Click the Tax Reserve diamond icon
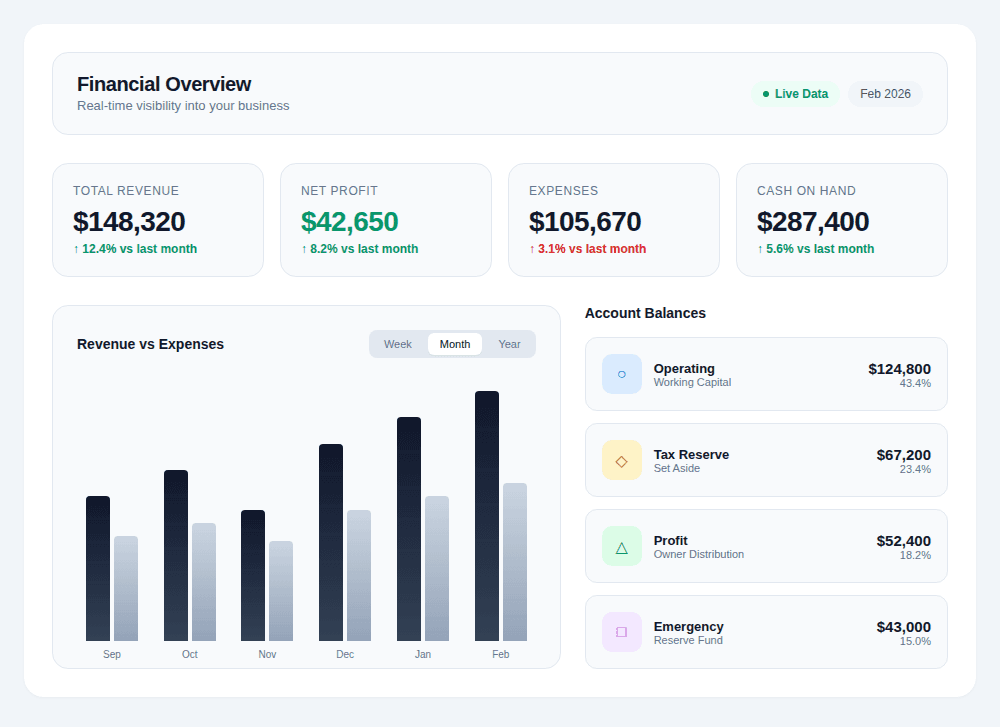 (622, 460)
